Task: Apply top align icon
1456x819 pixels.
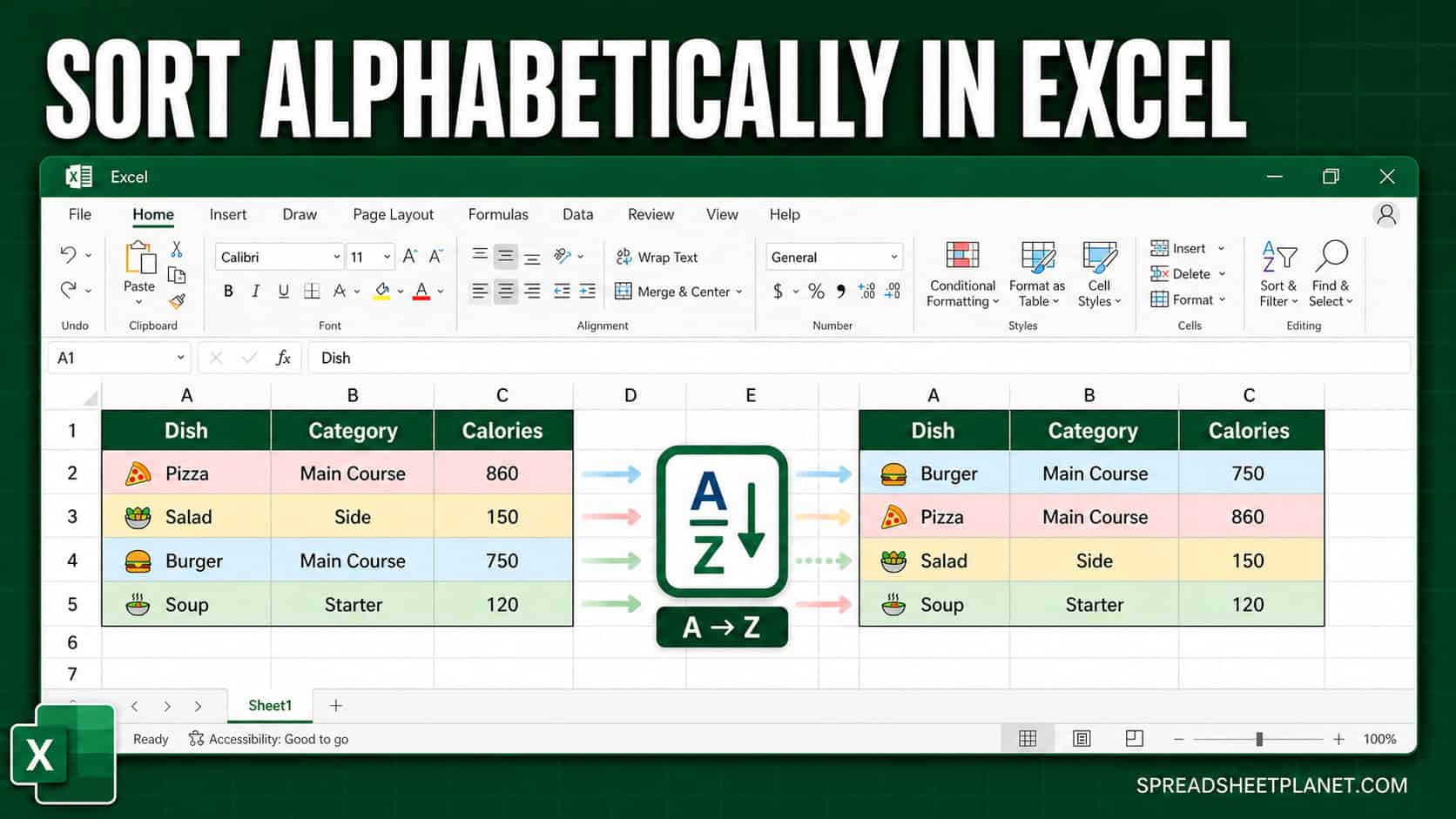Action: 480,256
